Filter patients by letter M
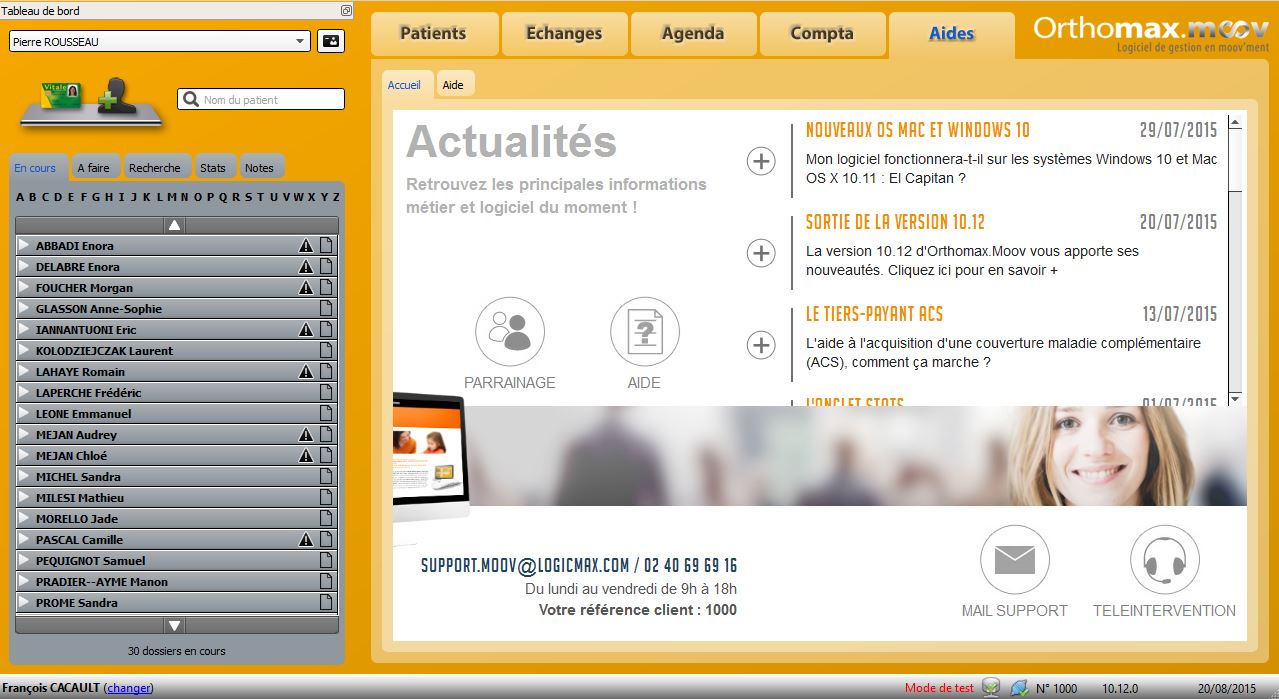 [x=172, y=197]
